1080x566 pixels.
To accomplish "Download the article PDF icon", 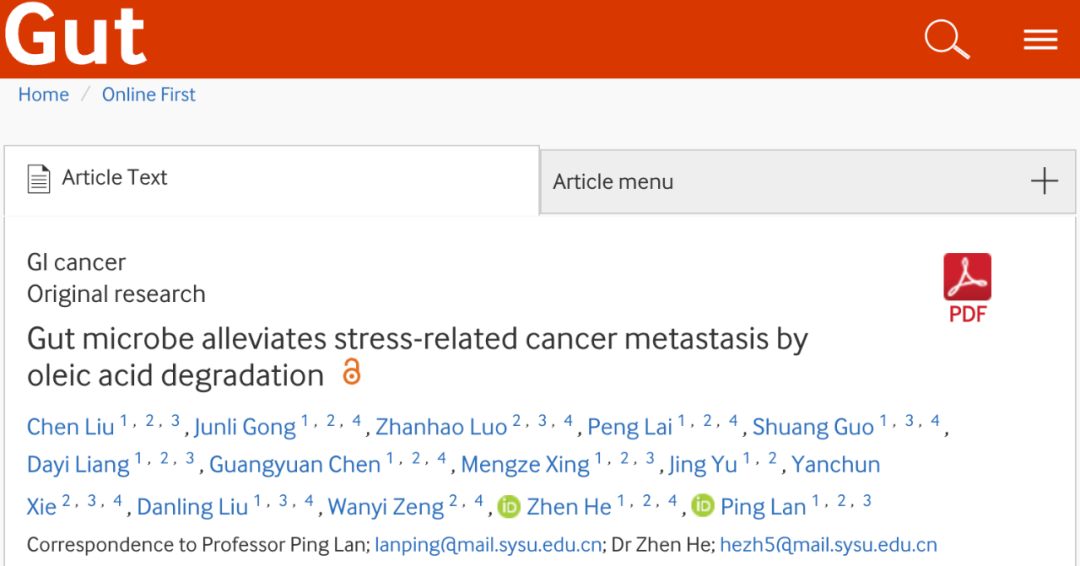I will point(967,287).
